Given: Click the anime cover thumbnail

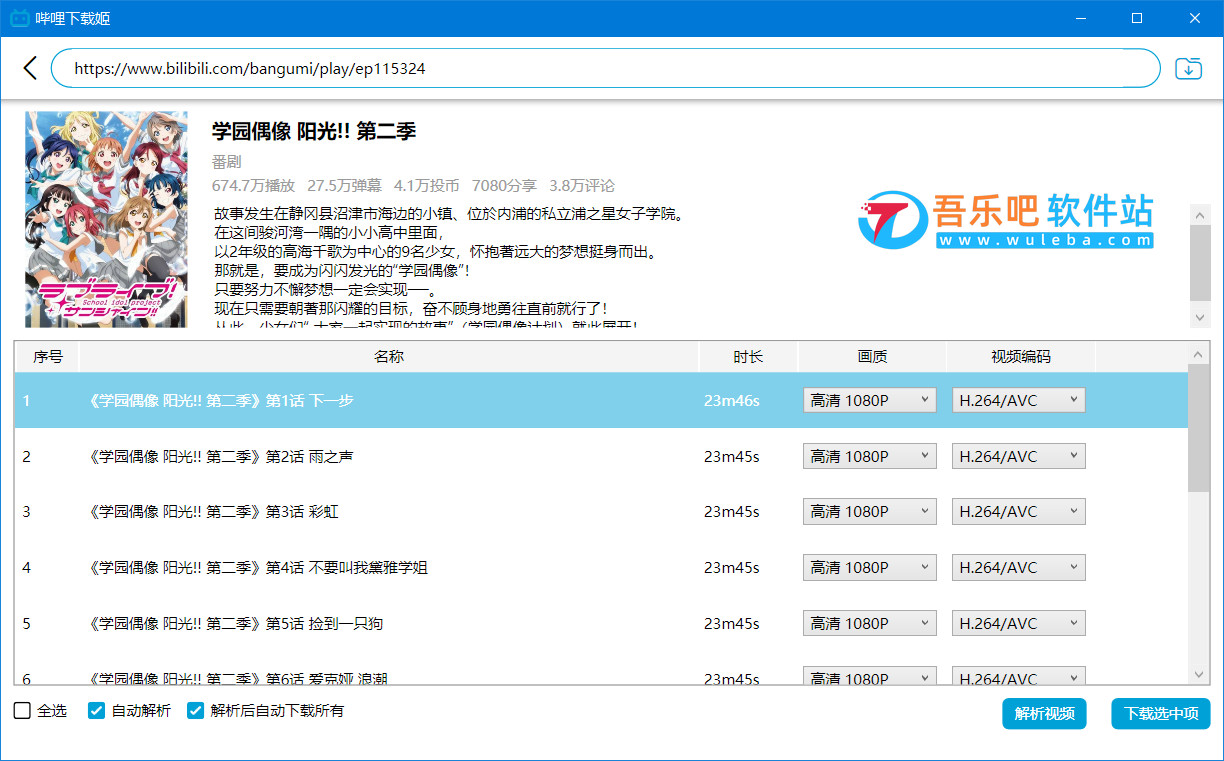Looking at the screenshot, I should point(106,219).
